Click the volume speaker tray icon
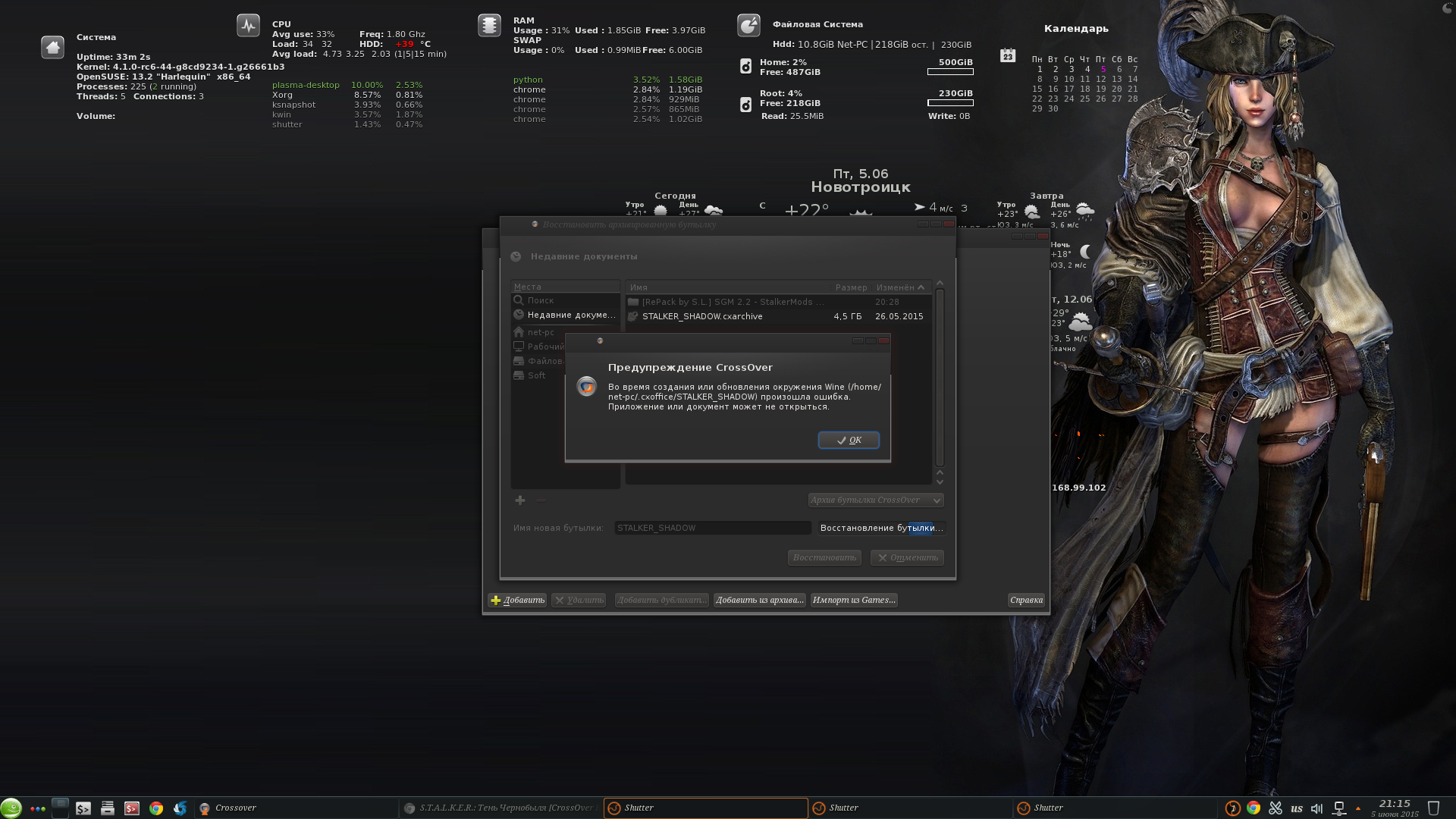The width and height of the screenshot is (1456, 819). coord(1317,808)
